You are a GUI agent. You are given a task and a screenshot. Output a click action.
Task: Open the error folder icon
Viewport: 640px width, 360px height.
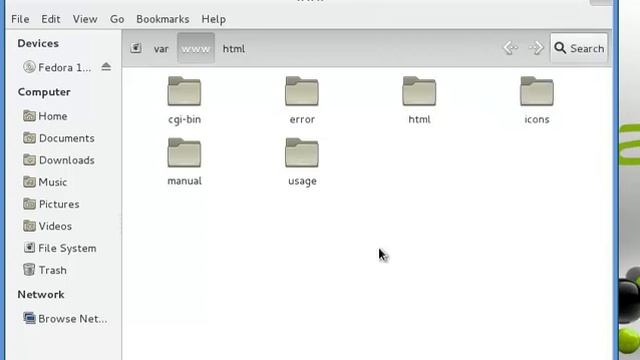pos(302,91)
